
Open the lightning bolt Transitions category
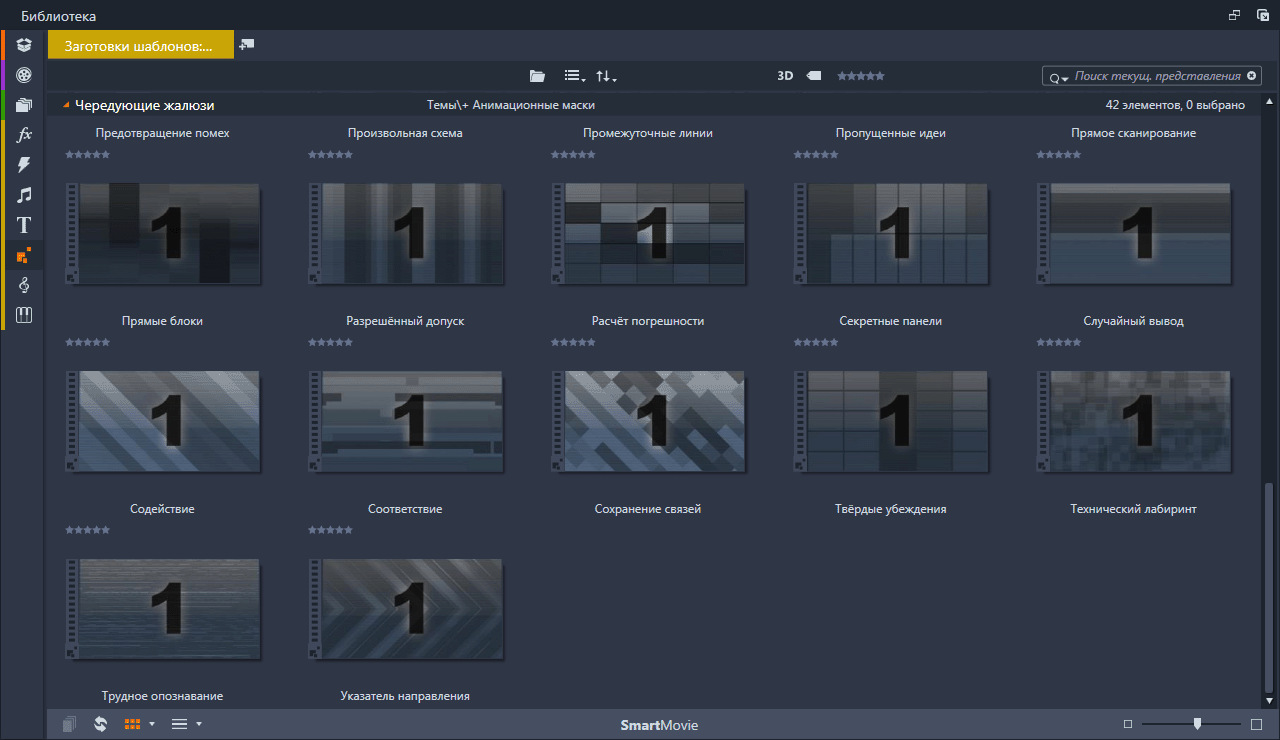tap(25, 165)
